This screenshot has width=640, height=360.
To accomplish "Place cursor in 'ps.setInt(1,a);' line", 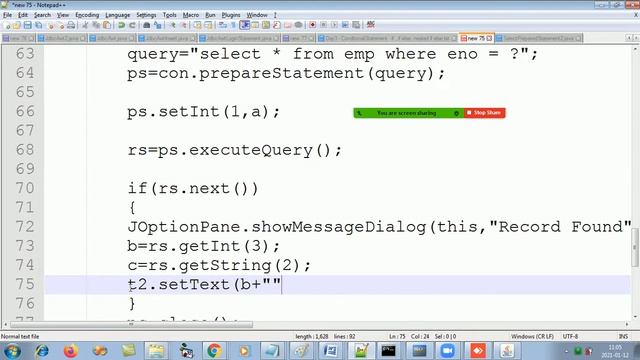I will pyautogui.click(x=203, y=111).
